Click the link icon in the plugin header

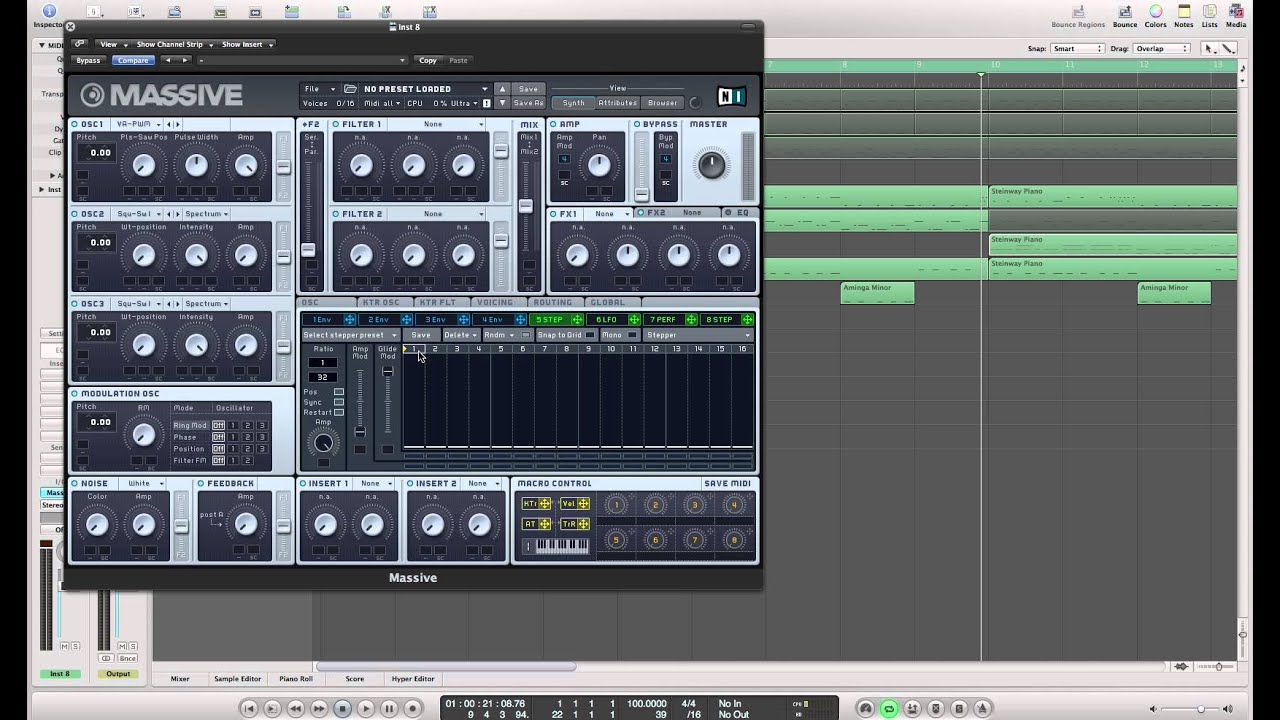[x=79, y=44]
